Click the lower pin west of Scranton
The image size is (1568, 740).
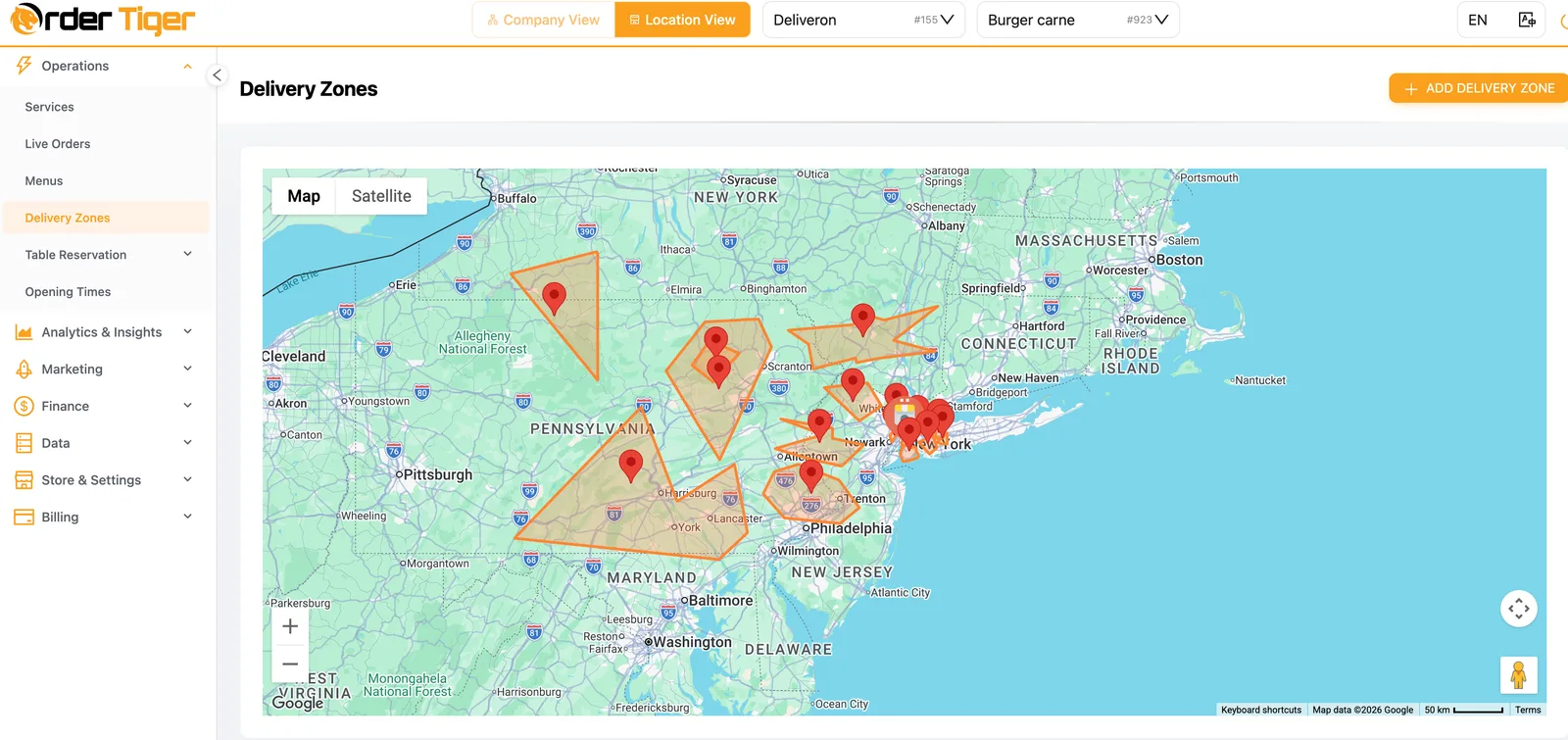[719, 372]
